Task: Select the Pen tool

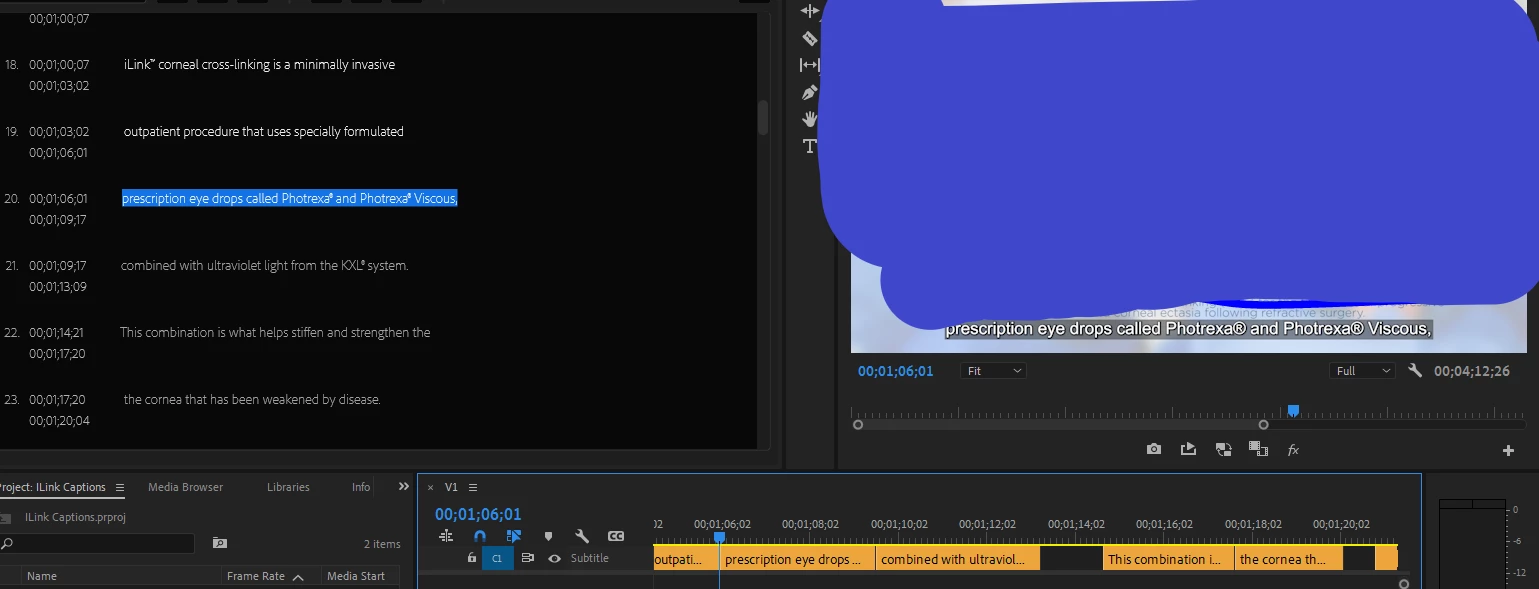Action: point(810,92)
